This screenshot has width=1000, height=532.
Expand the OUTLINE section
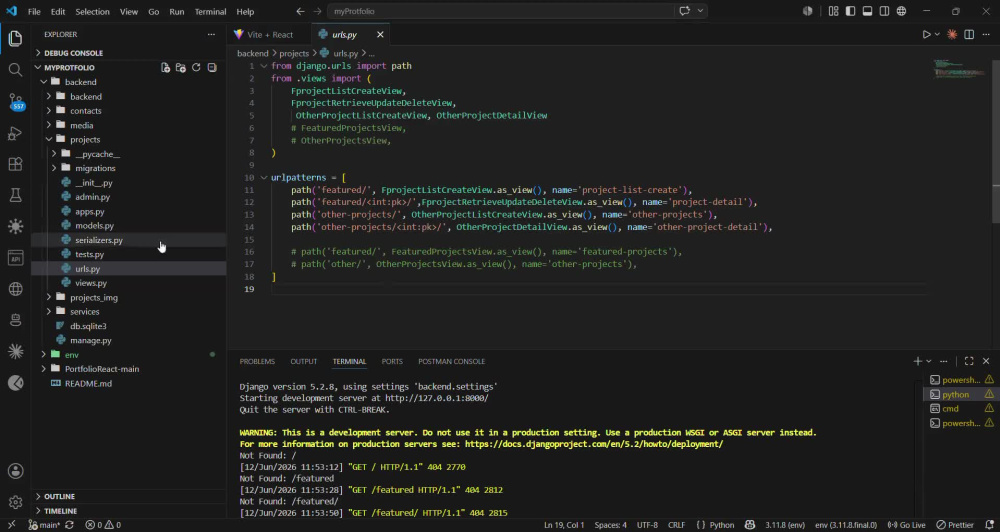59,496
